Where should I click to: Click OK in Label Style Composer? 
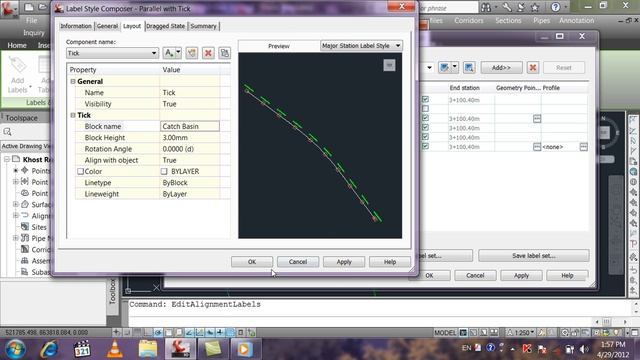[x=252, y=262]
